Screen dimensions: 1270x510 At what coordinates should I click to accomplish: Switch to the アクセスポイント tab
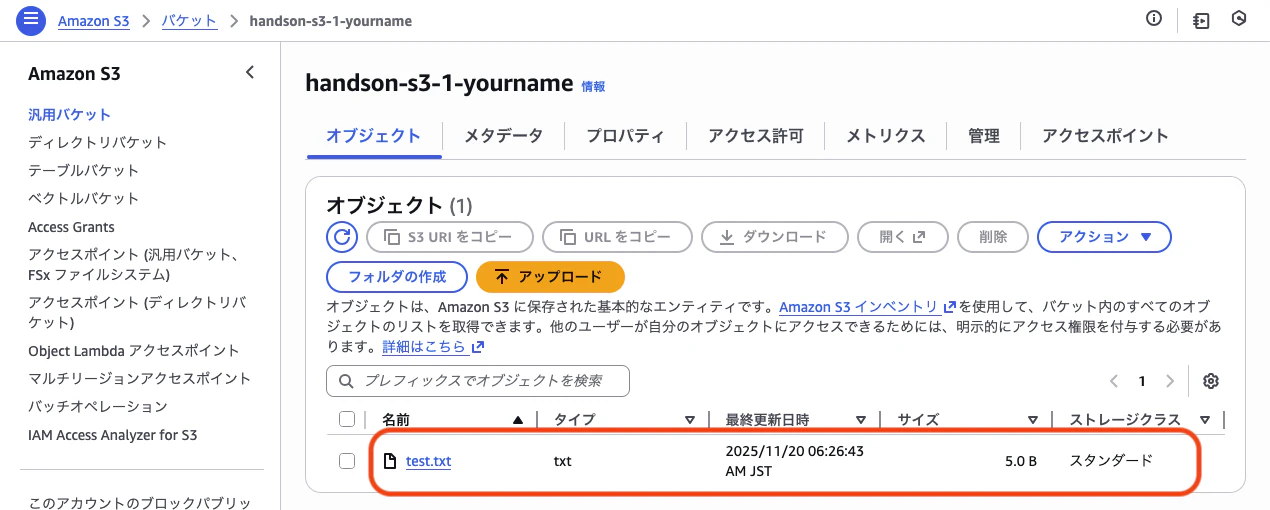(x=1105, y=136)
